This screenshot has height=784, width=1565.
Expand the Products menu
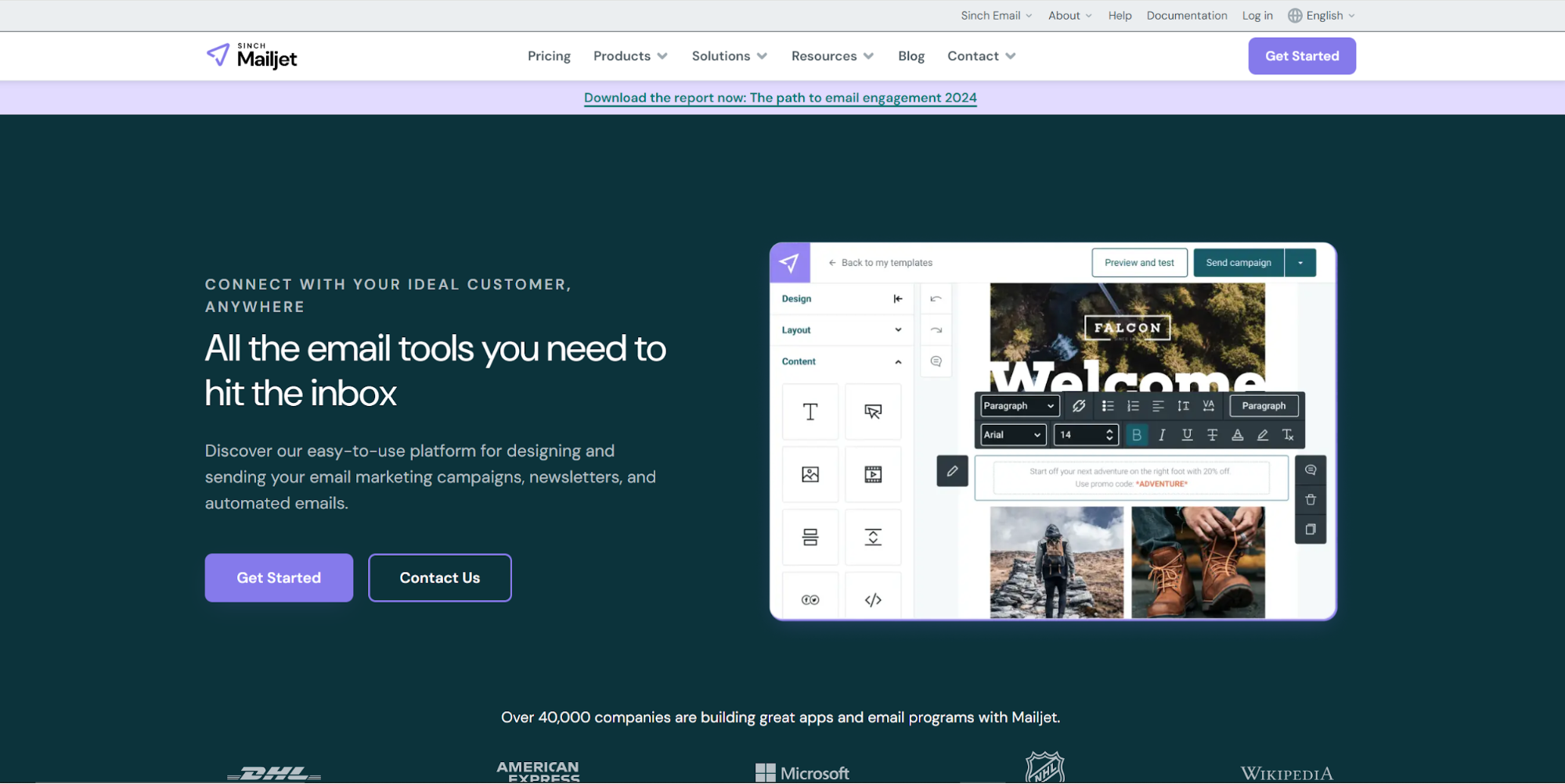(x=630, y=56)
